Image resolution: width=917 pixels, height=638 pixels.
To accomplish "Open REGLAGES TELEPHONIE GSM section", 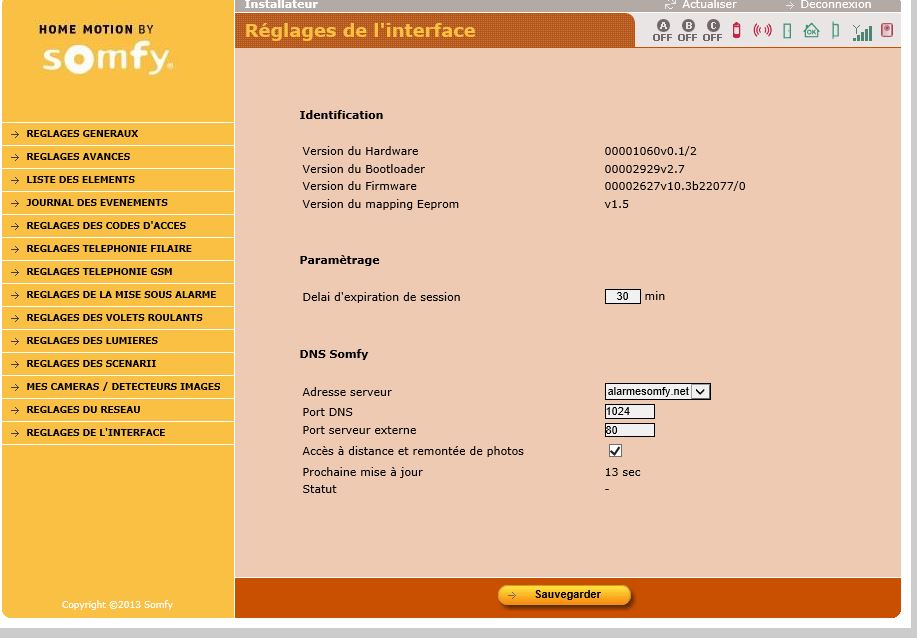I will [x=99, y=272].
